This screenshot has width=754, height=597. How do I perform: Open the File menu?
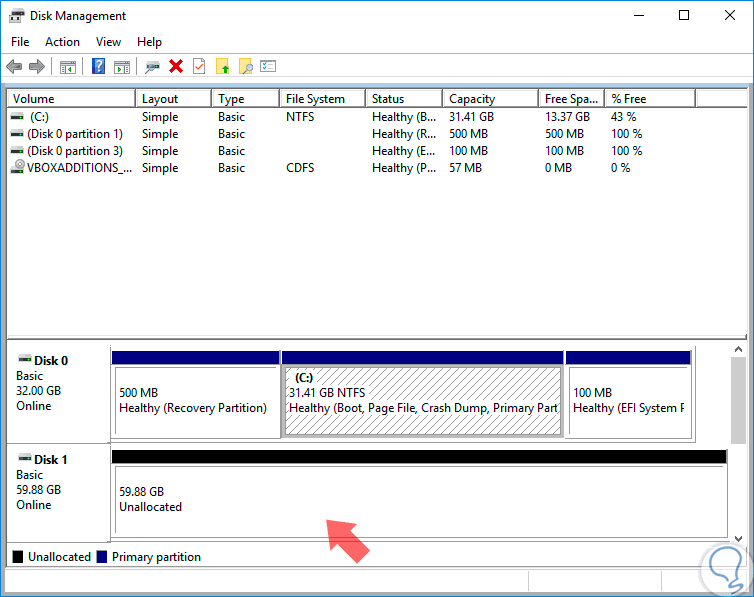pos(20,42)
